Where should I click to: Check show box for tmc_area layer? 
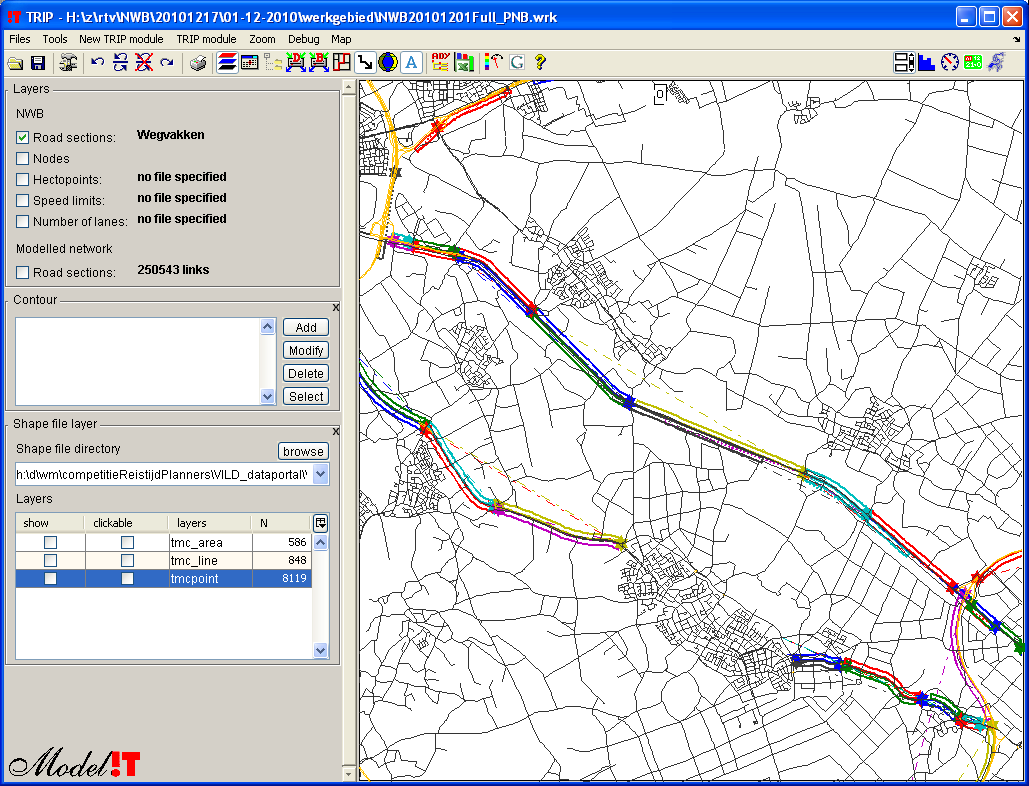click(x=50, y=543)
